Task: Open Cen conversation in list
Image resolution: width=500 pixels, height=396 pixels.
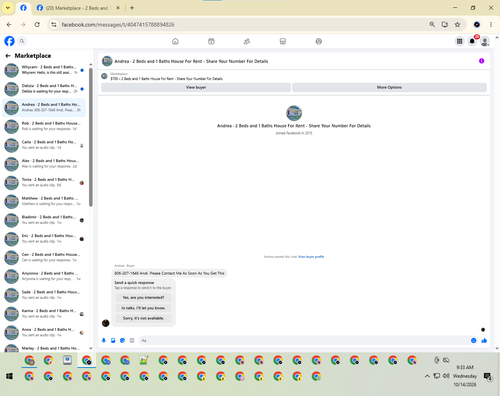Action: point(44,257)
